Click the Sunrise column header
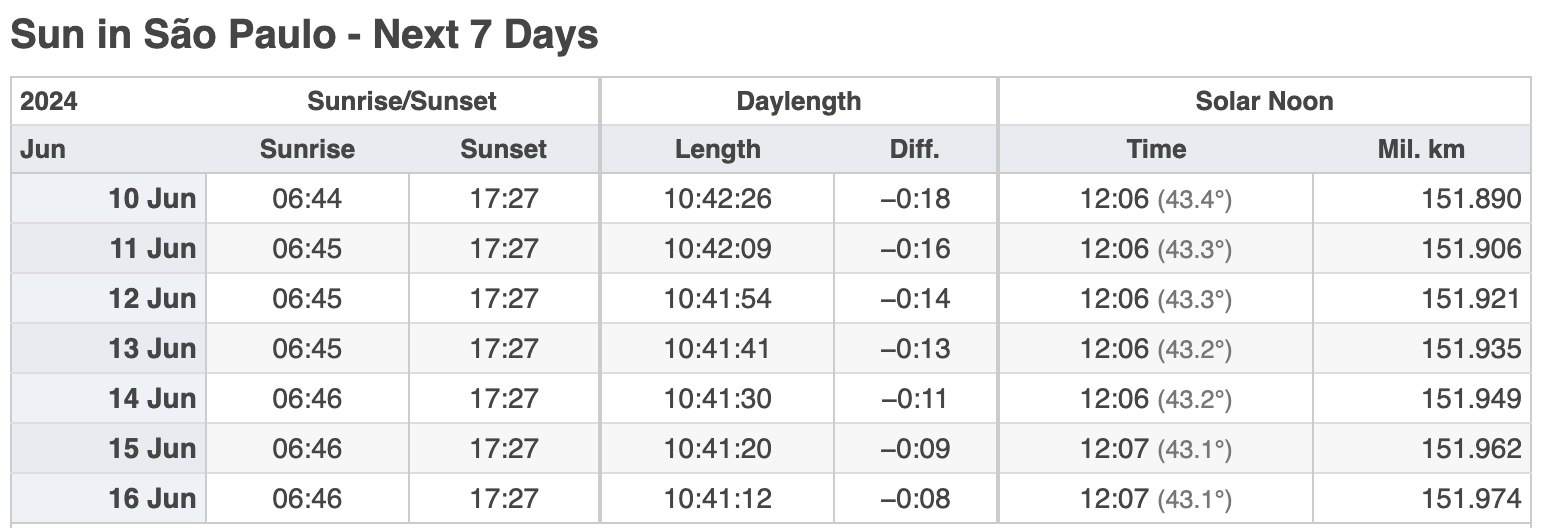The width and height of the screenshot is (1542, 528). click(x=307, y=149)
